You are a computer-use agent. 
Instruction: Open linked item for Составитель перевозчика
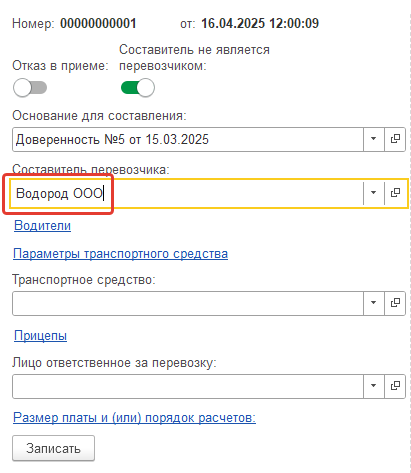click(395, 193)
